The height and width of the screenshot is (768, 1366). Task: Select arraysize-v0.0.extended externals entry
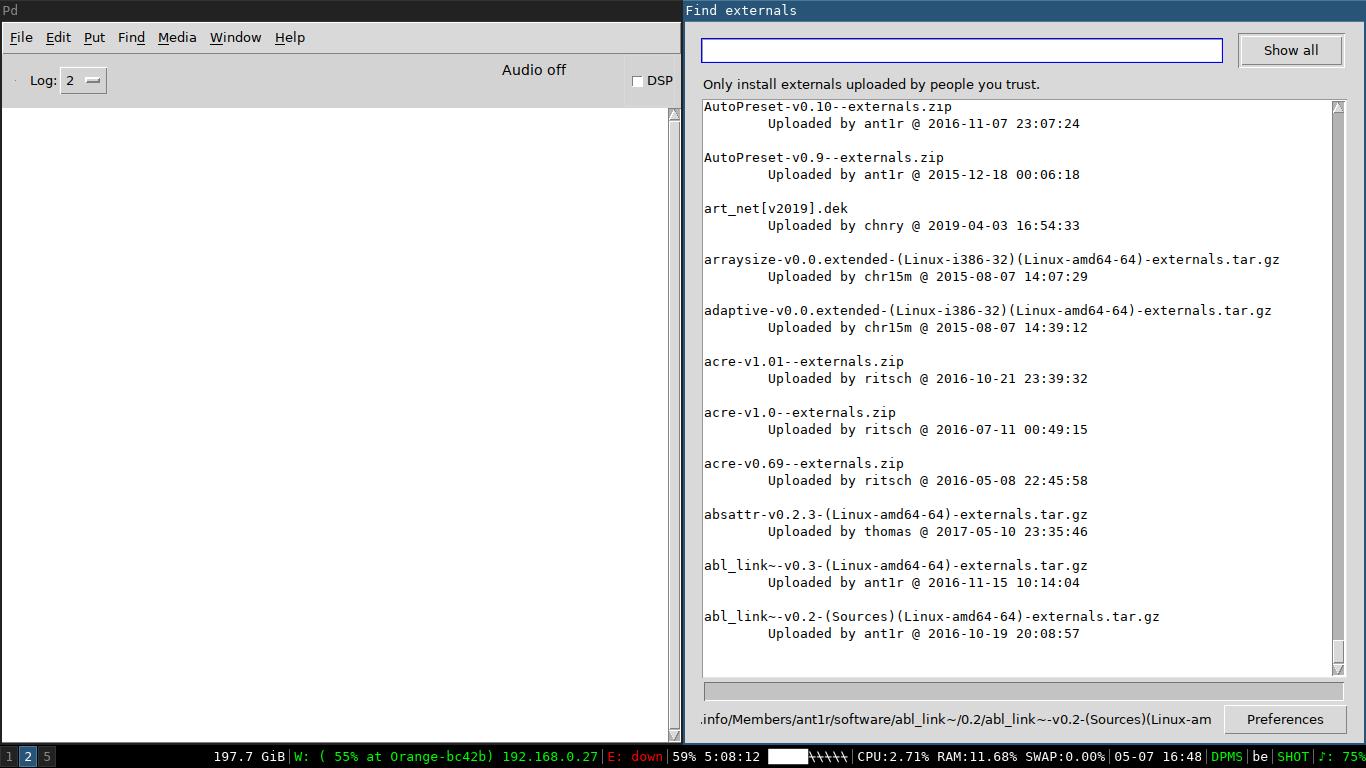pos(992,260)
